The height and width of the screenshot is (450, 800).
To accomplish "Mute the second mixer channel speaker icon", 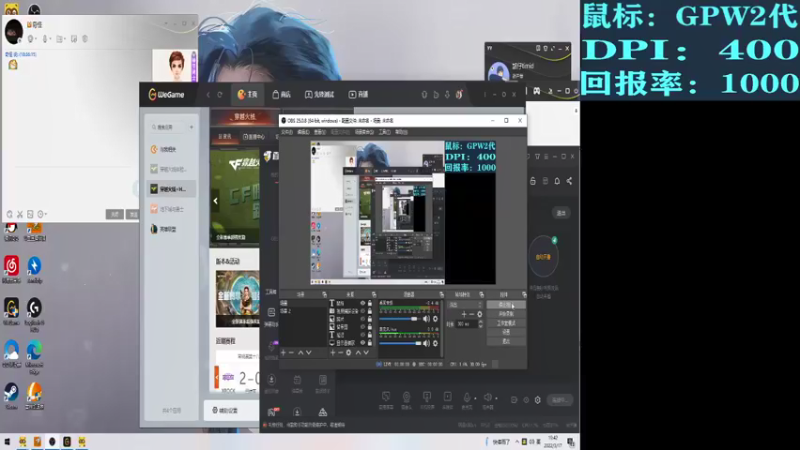I will pos(426,343).
